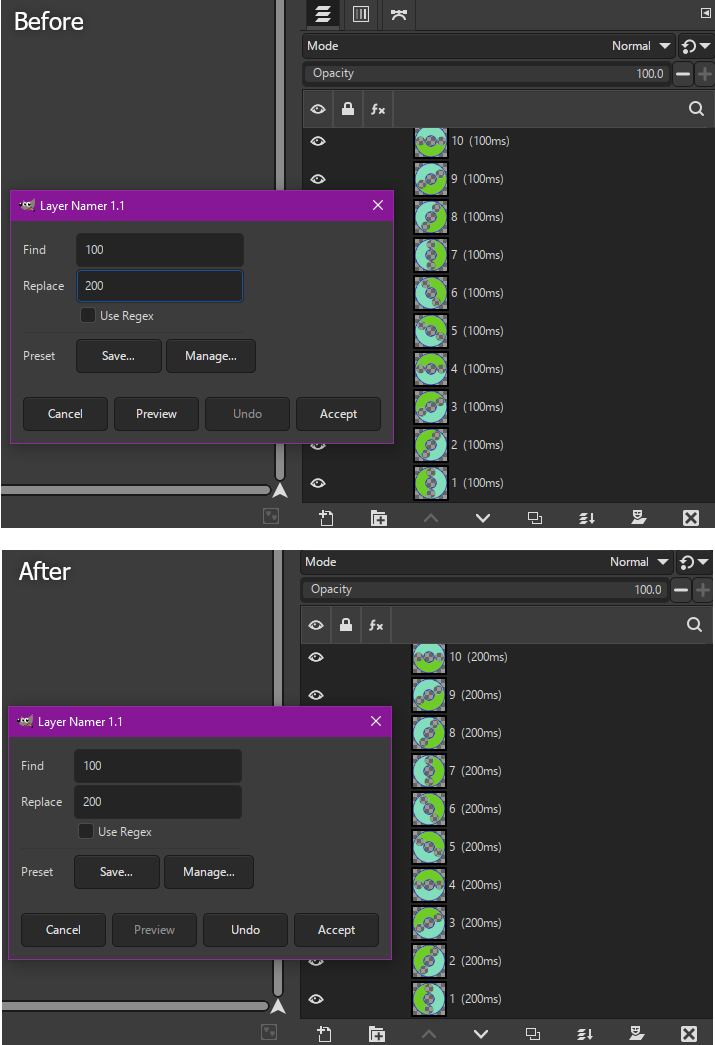Enable Use Regex checkbox in the Before dialog
The height and width of the screenshot is (1045, 715).
[x=87, y=315]
